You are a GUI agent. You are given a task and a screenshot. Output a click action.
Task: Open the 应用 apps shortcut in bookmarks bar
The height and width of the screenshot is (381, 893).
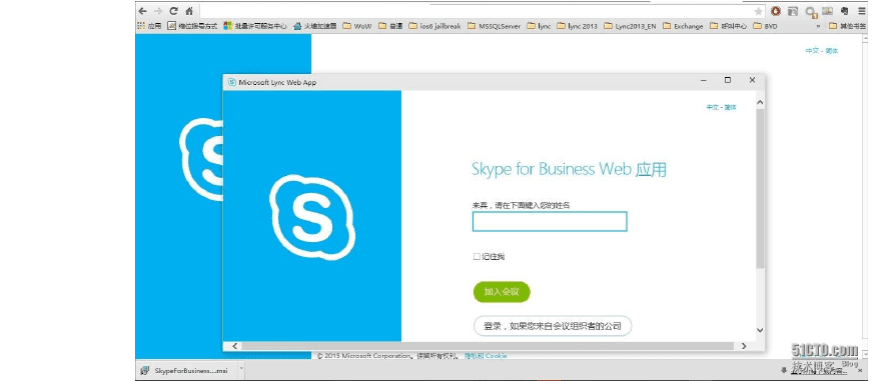coord(150,26)
